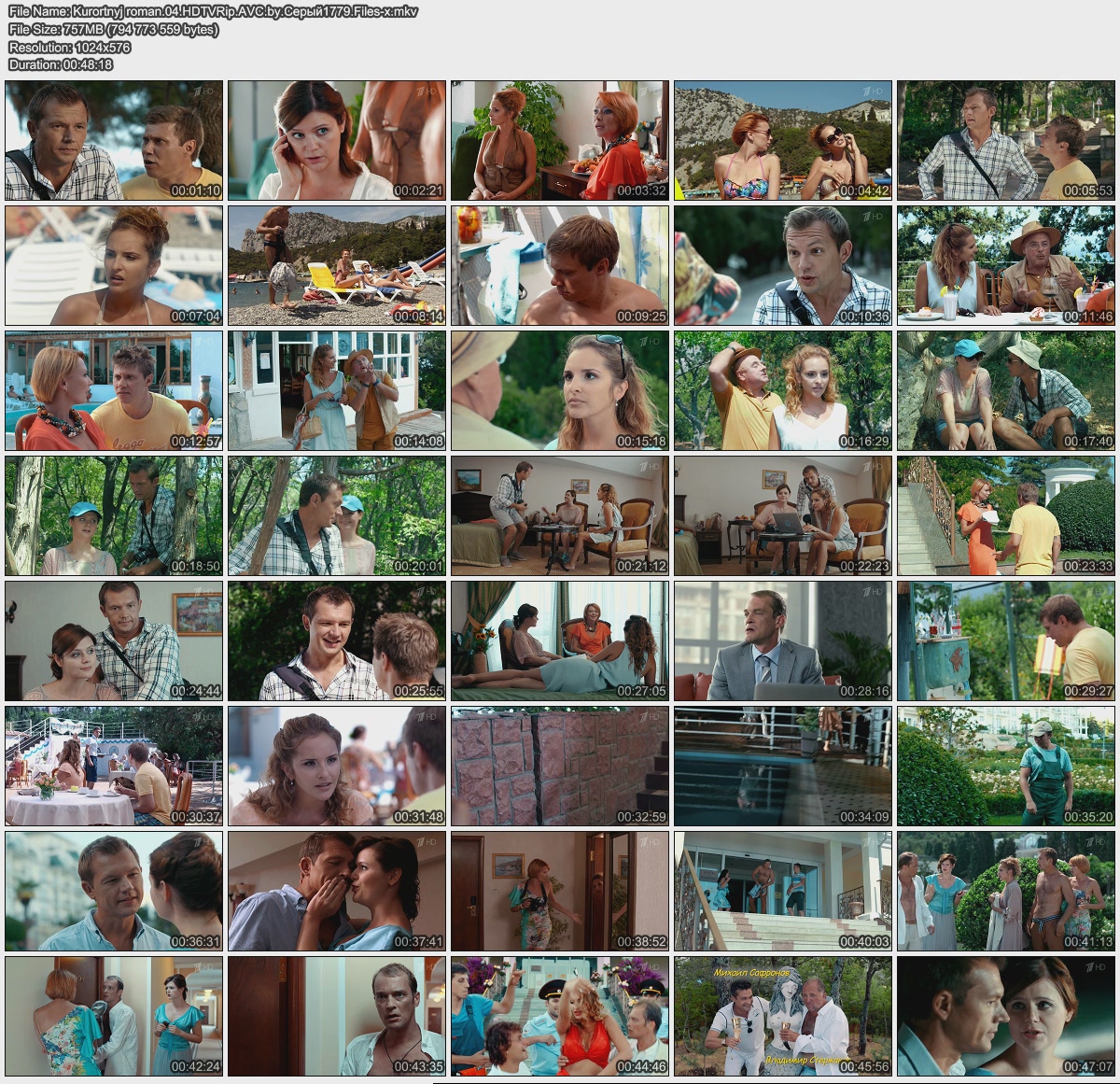This screenshot has width=1120, height=1084.
Task: Open the phone call frame at 00:02:21
Action: (337, 140)
